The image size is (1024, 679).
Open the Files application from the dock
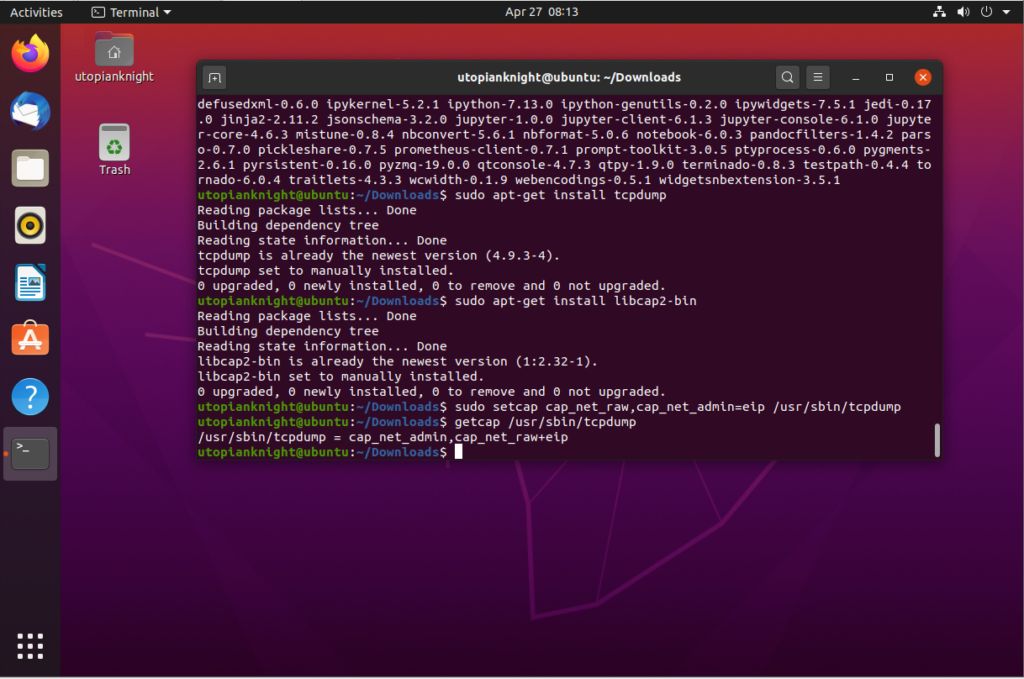pos(29,168)
